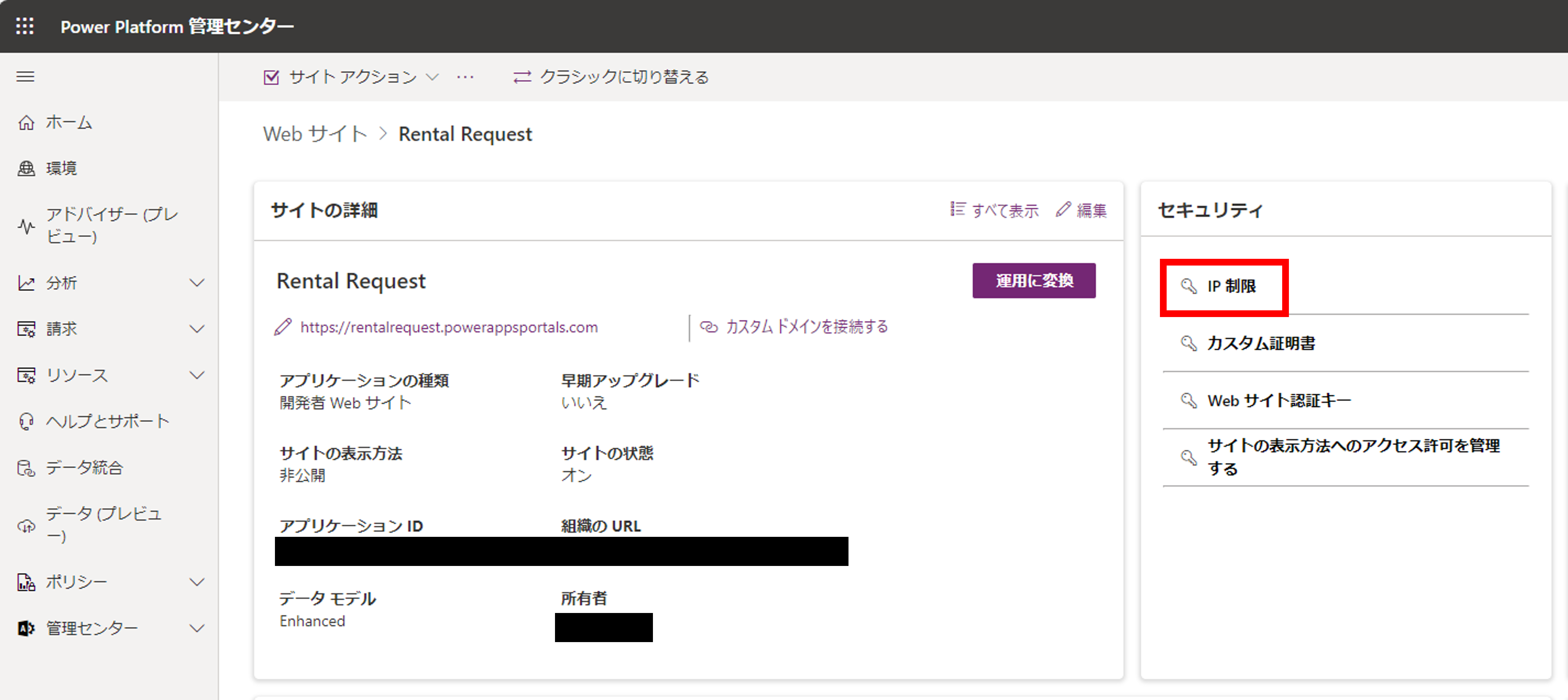Click カスタム ドメインを接続する link
Screen dimensions: 1568x700
(x=807, y=327)
